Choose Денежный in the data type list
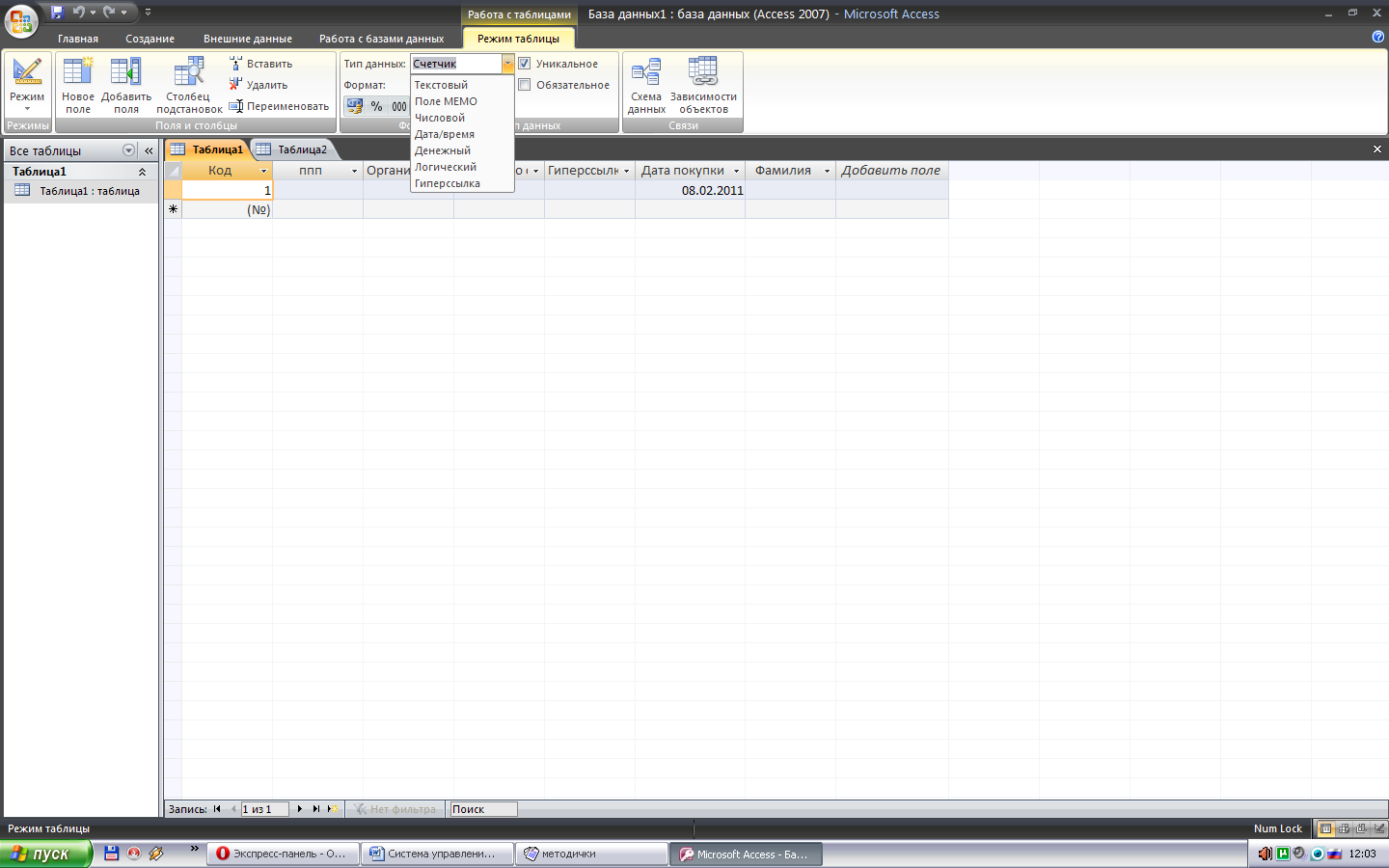The image size is (1389, 868). click(x=462, y=150)
